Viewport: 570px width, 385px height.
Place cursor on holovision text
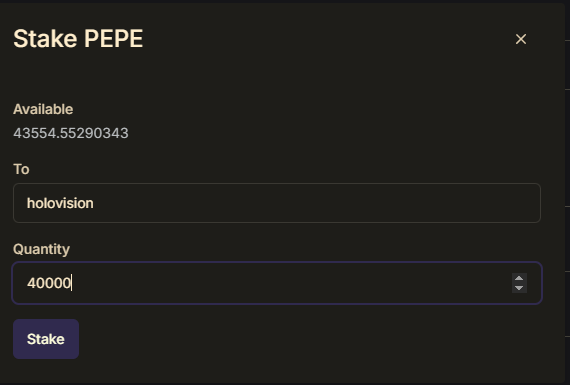click(x=60, y=203)
